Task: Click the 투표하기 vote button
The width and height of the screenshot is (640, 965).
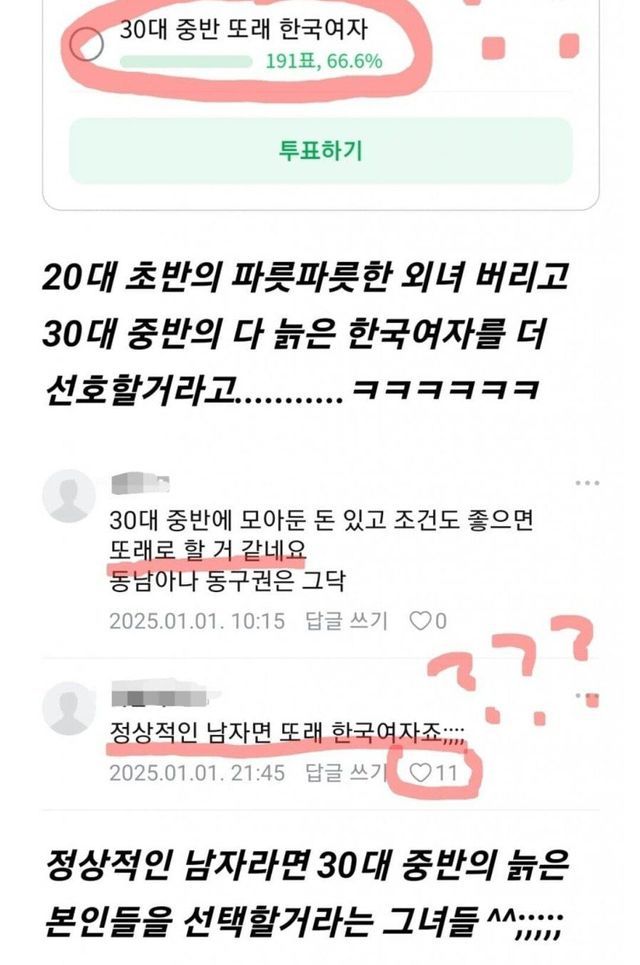Action: (321, 150)
